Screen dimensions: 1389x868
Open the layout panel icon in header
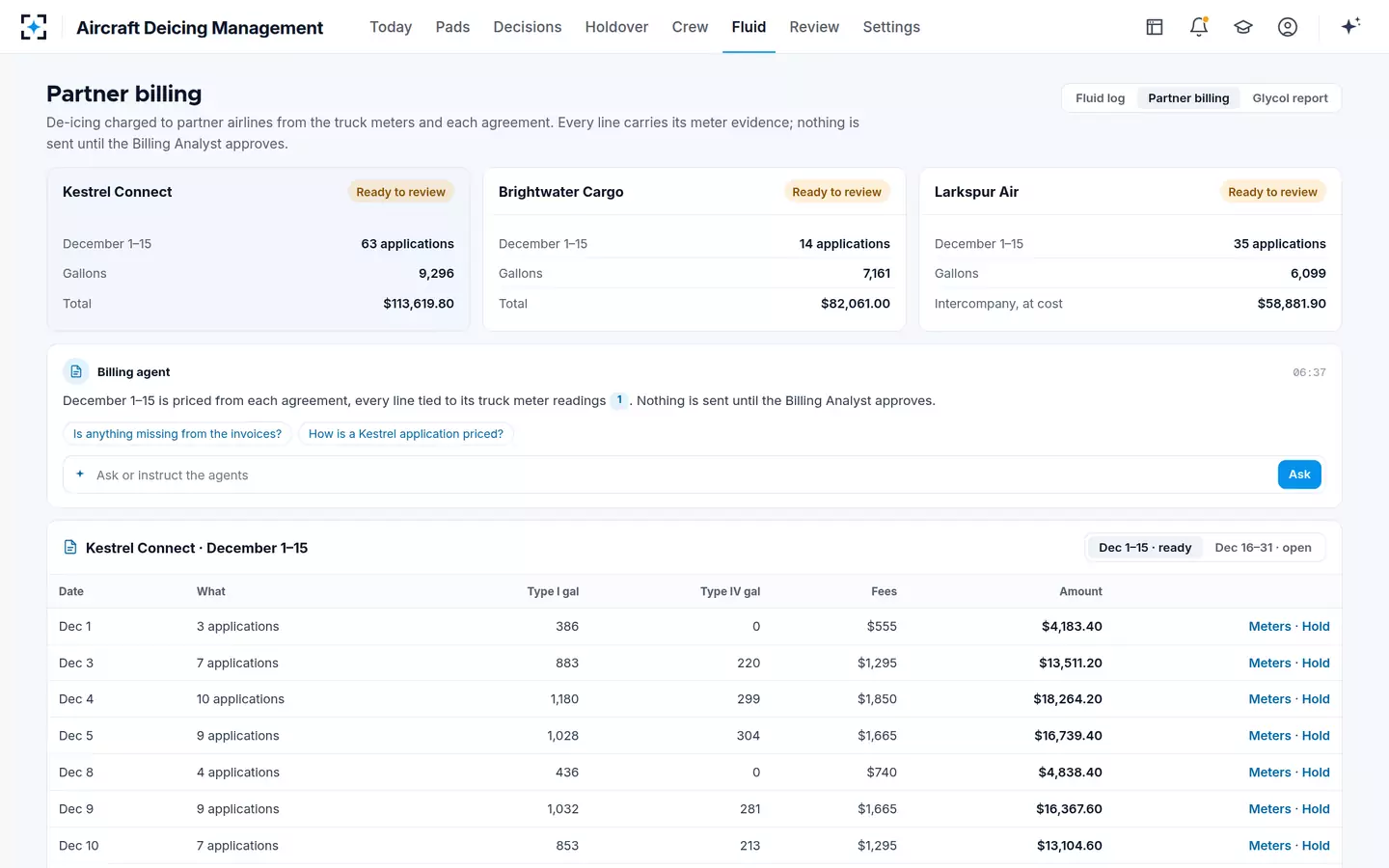(1155, 27)
